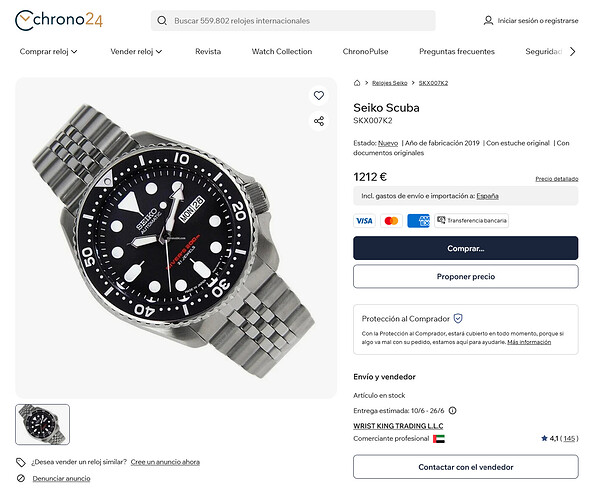
Task: Expand the Vender reloj dropdown
Action: pyautogui.click(x=136, y=51)
